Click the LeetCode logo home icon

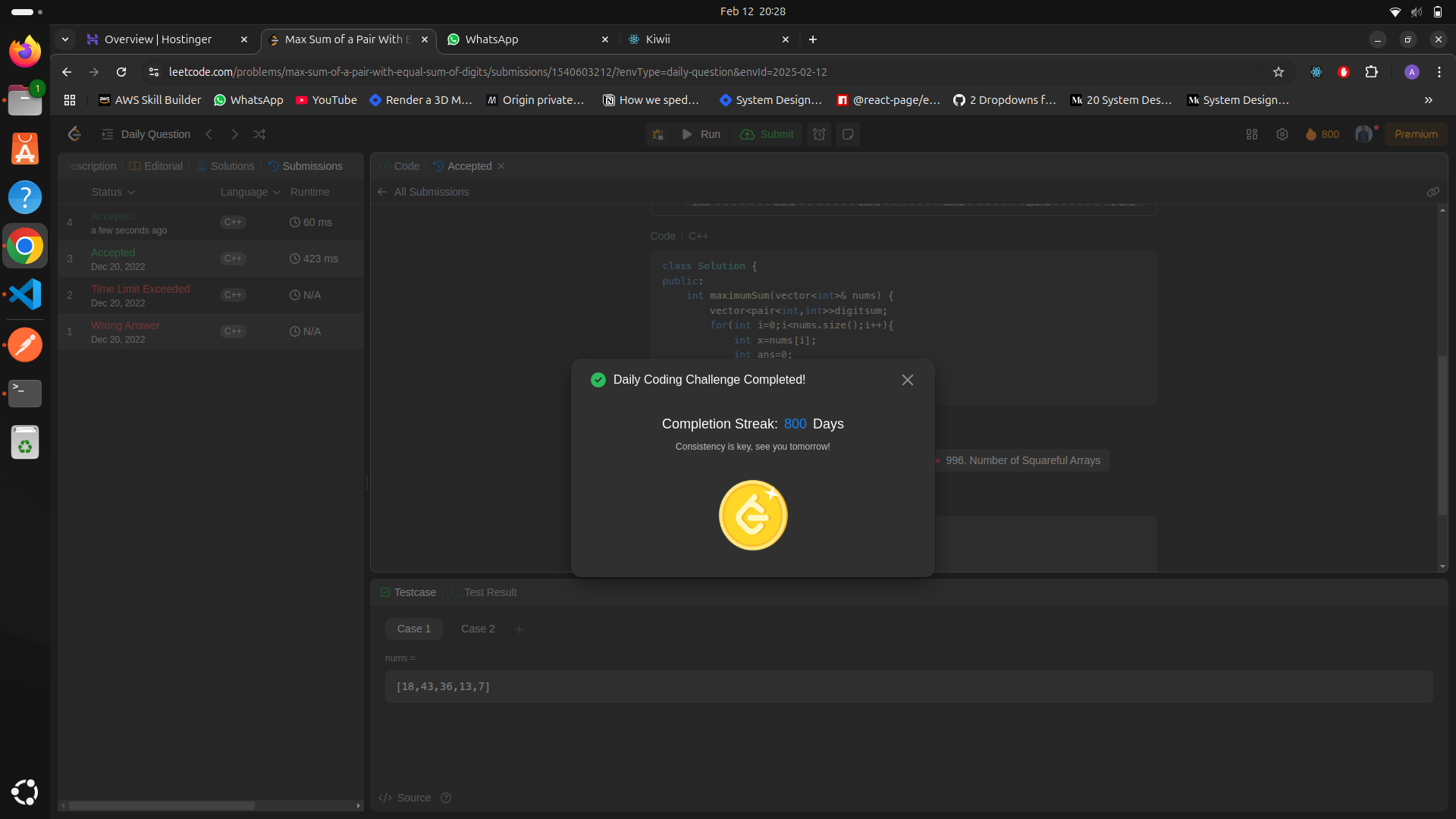pos(74,134)
